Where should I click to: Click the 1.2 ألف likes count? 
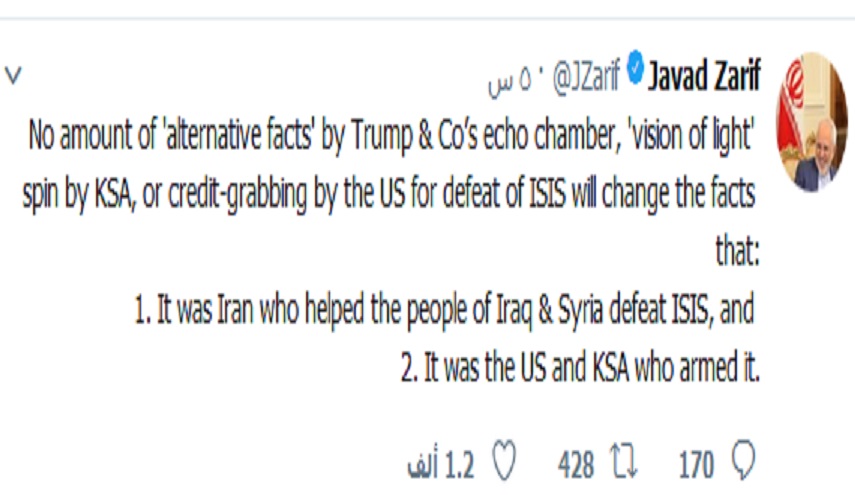444,464
